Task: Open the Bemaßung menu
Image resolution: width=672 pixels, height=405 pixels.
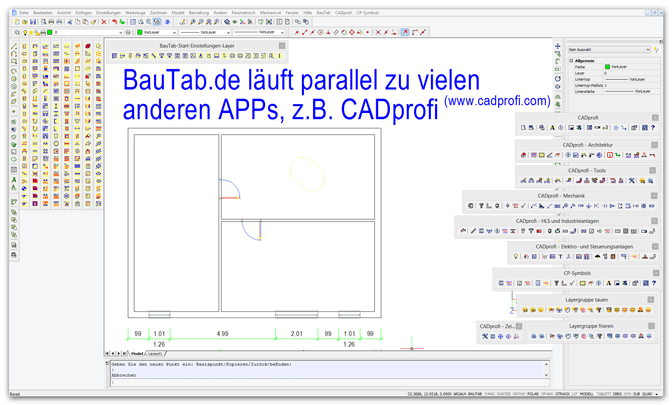Action: pyautogui.click(x=199, y=13)
